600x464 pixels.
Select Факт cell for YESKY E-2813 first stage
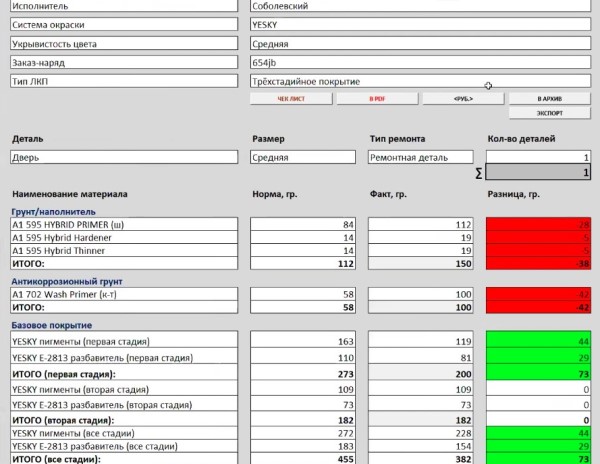pos(420,357)
